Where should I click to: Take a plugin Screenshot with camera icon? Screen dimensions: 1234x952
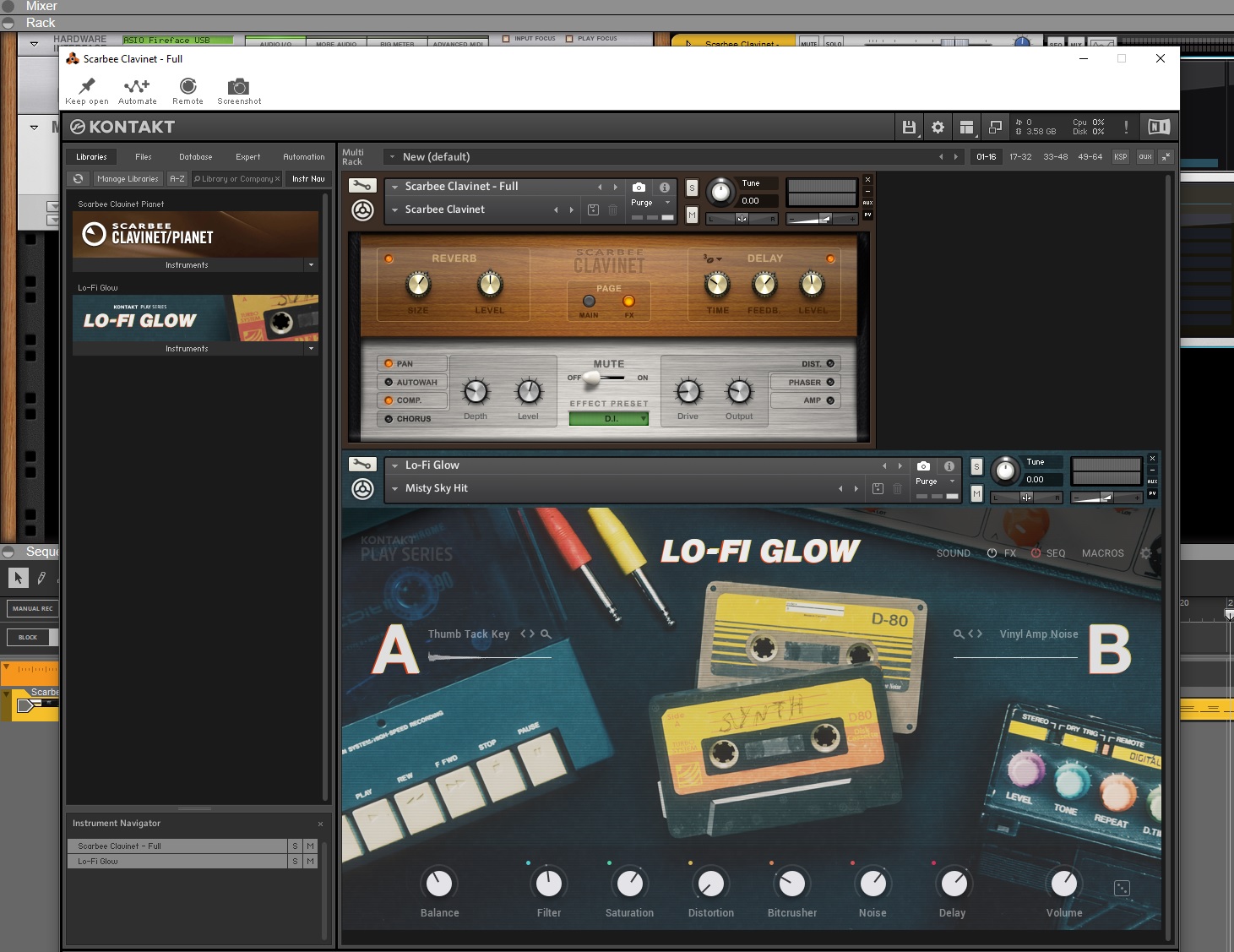tap(239, 86)
